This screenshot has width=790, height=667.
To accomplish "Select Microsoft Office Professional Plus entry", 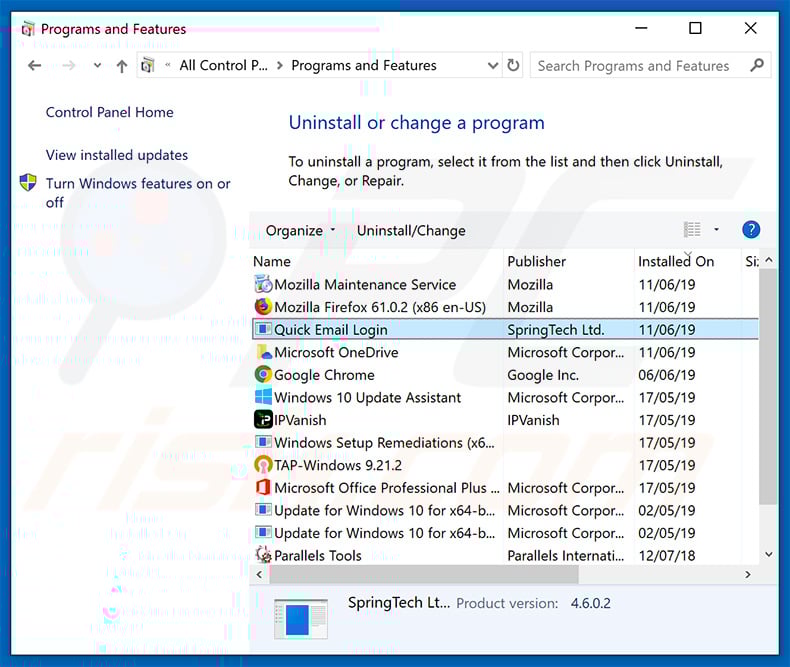I will [386, 488].
